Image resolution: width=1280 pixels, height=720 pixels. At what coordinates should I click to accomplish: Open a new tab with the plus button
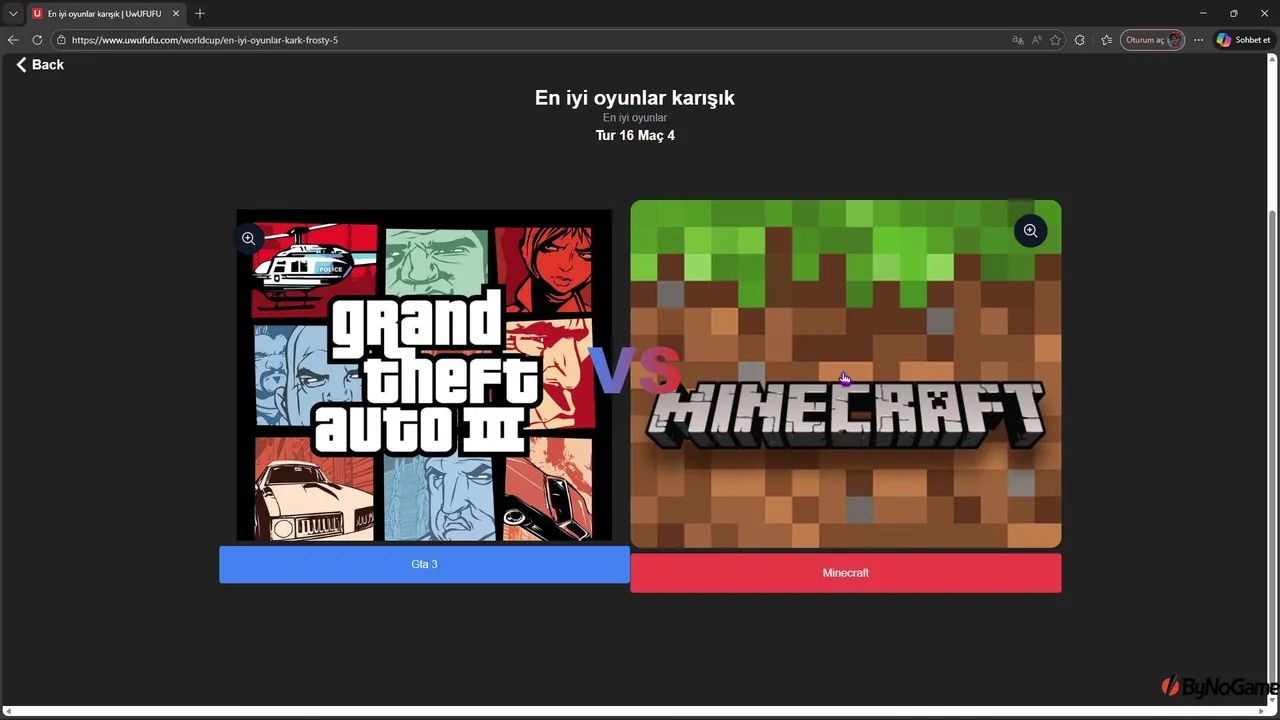tap(200, 14)
